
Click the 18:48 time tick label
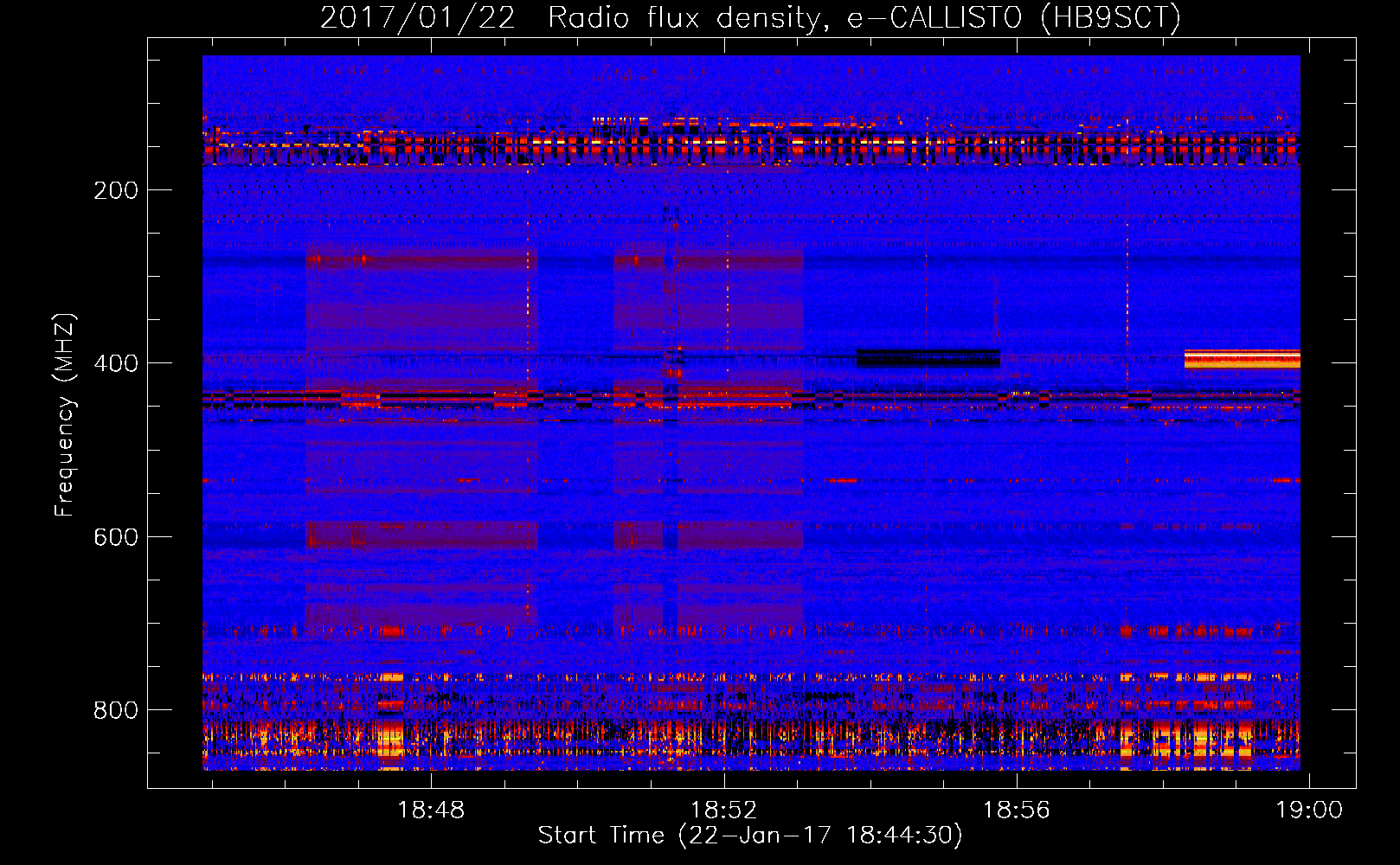click(x=431, y=810)
